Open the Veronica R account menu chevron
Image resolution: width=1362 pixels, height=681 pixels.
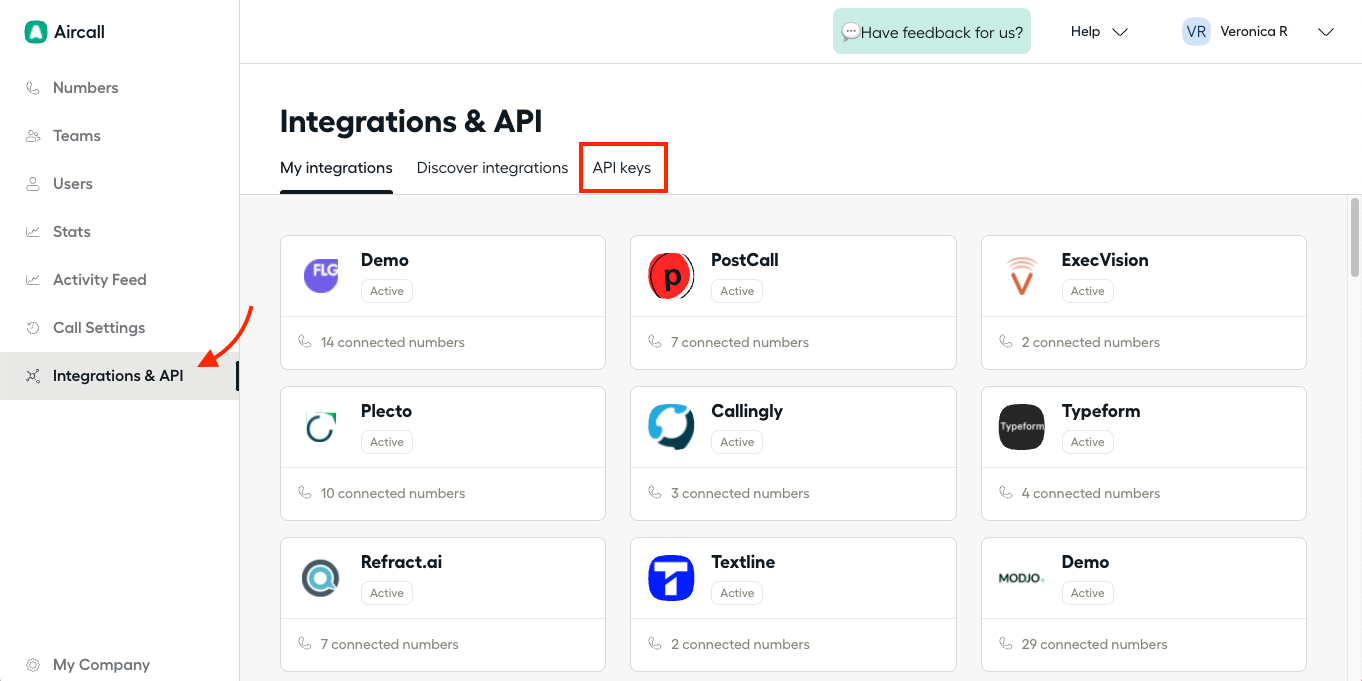click(x=1326, y=32)
